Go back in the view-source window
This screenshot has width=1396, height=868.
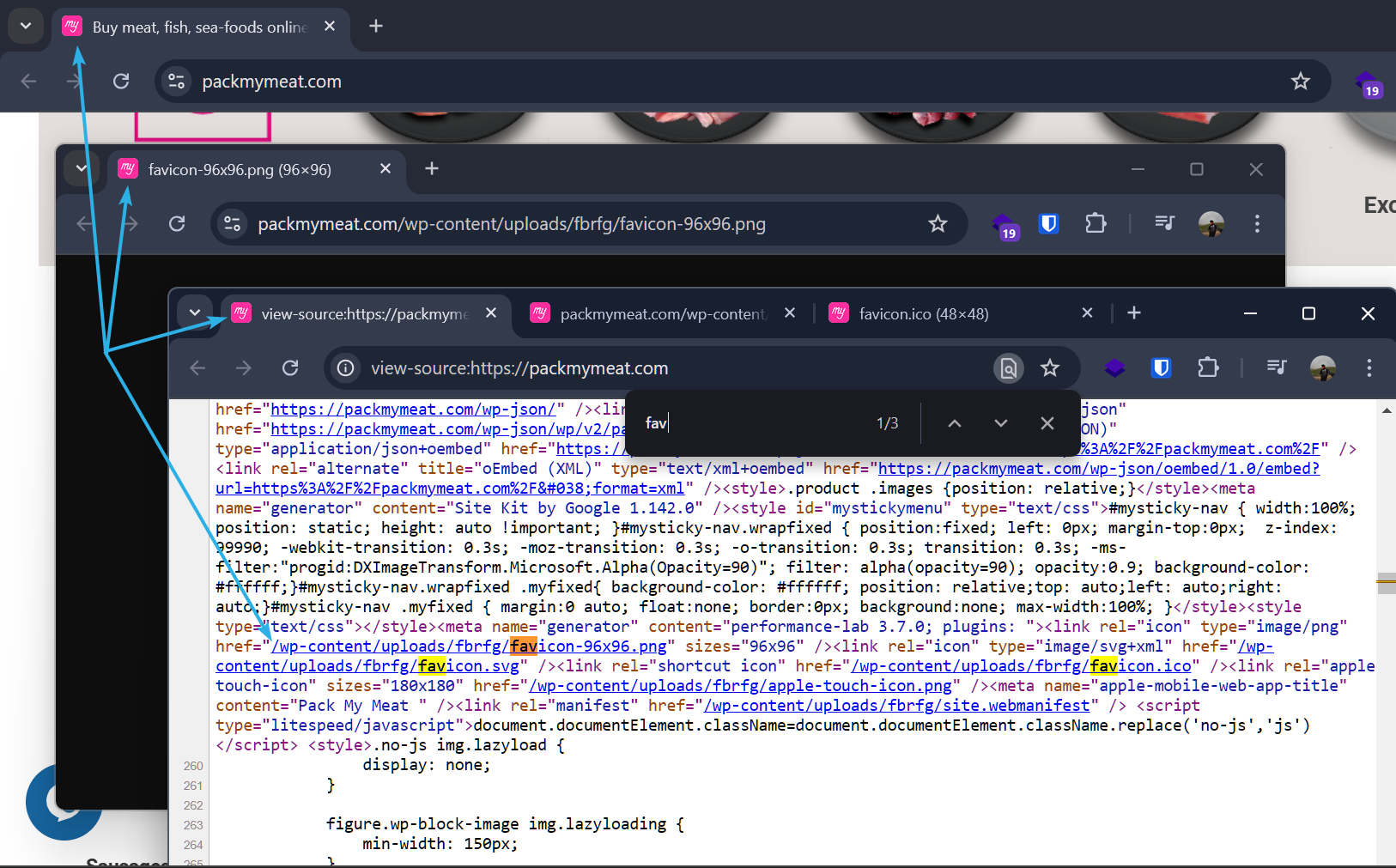click(197, 367)
